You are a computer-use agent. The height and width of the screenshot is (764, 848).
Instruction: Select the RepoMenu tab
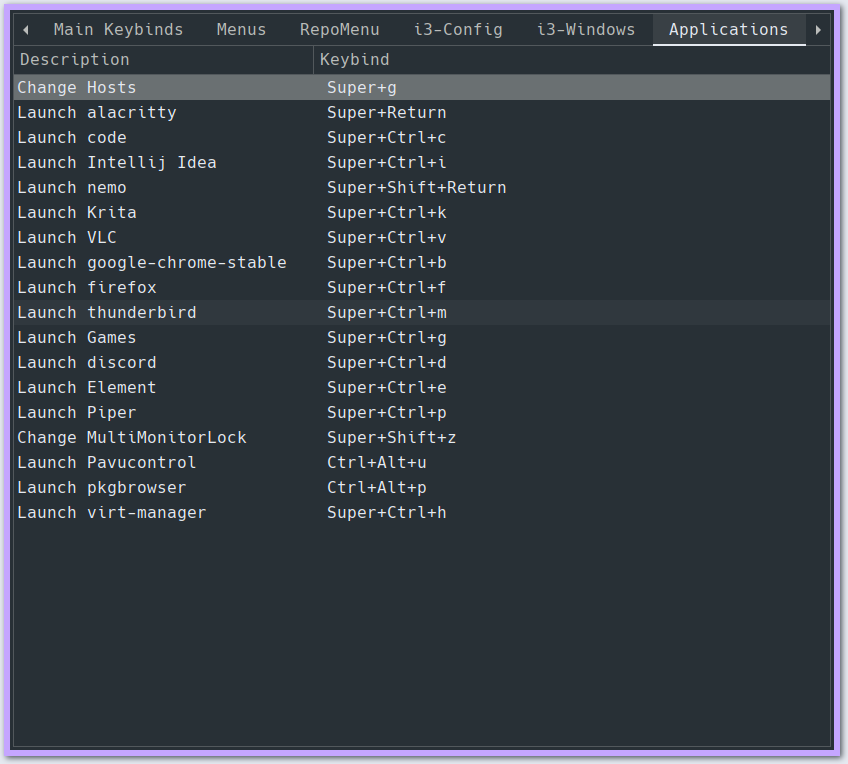tap(339, 29)
